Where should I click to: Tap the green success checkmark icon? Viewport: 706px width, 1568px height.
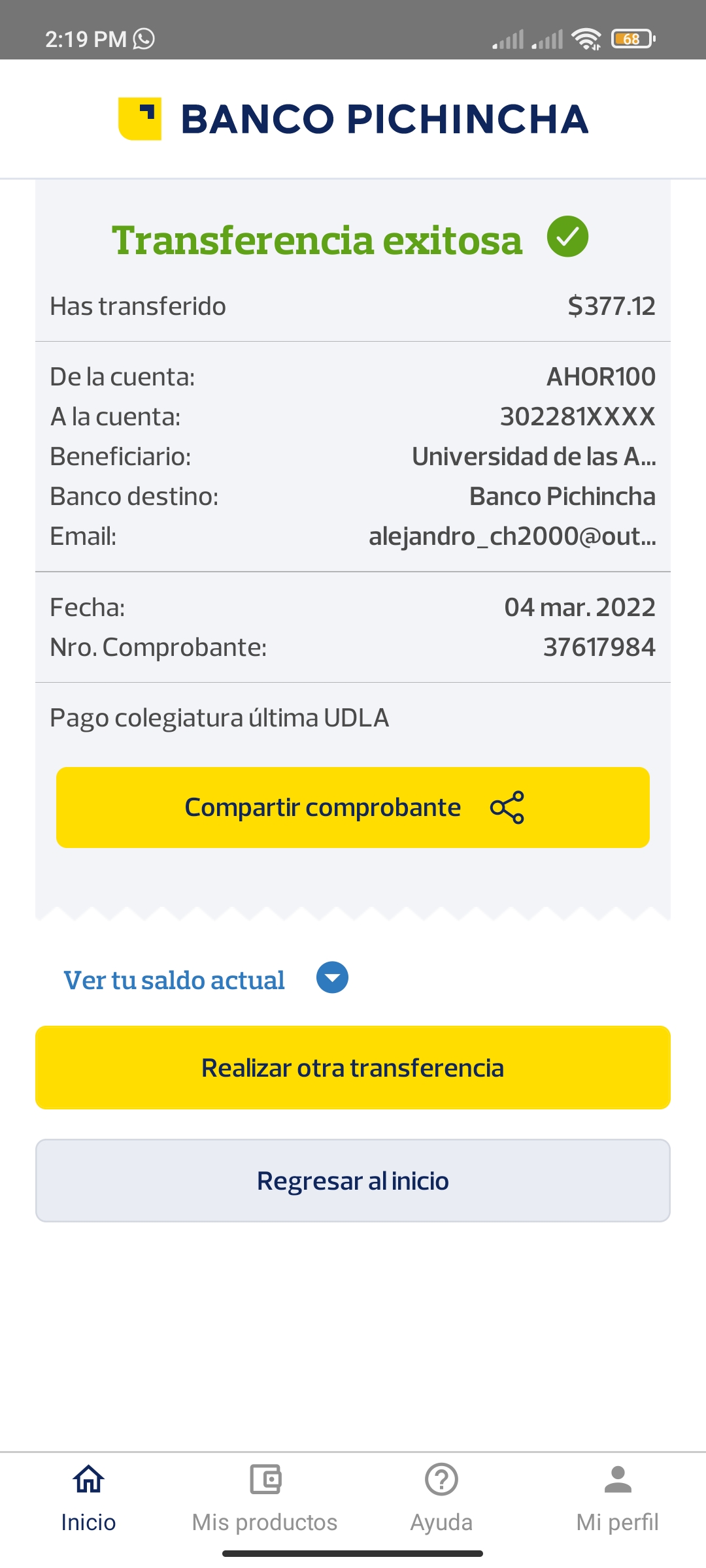coord(567,237)
